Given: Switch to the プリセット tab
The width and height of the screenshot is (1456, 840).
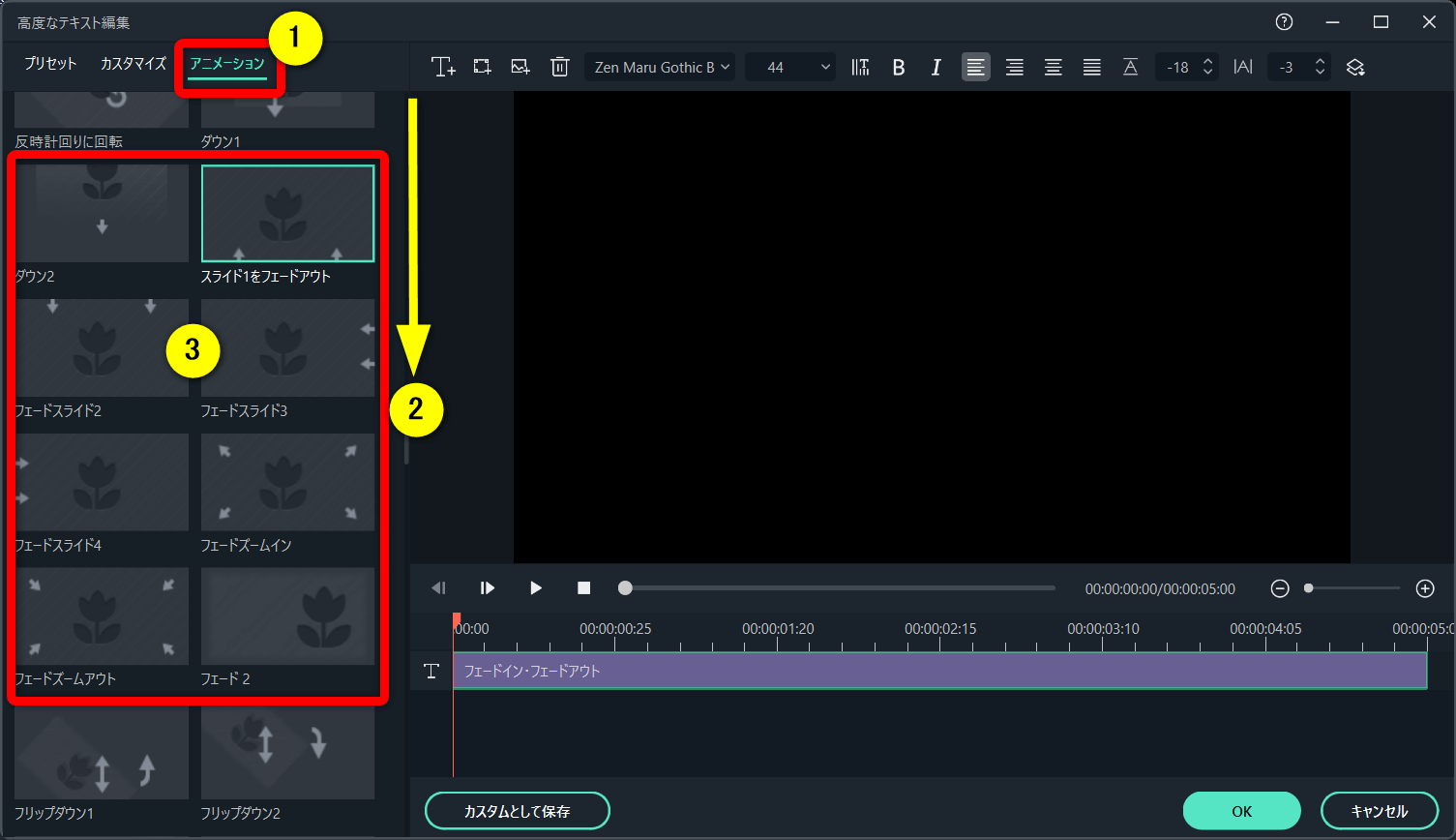Looking at the screenshot, I should (50, 64).
